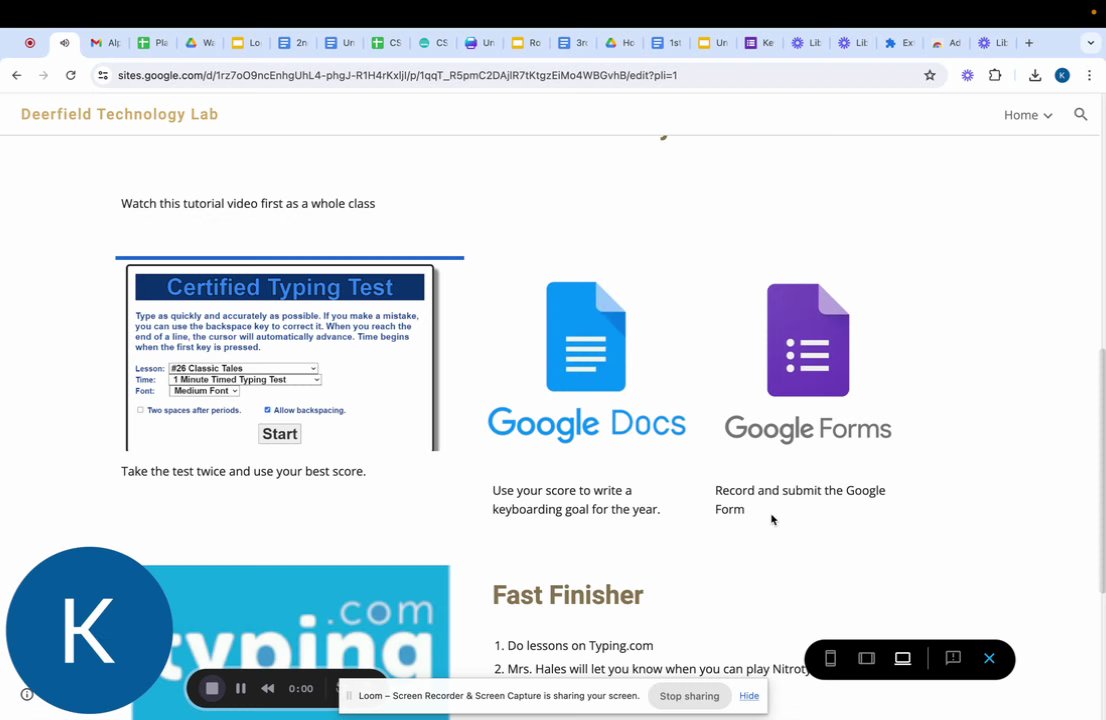Switch to the '3rc' Docs tab
Viewport: 1106px width, 720px height.
(x=573, y=43)
